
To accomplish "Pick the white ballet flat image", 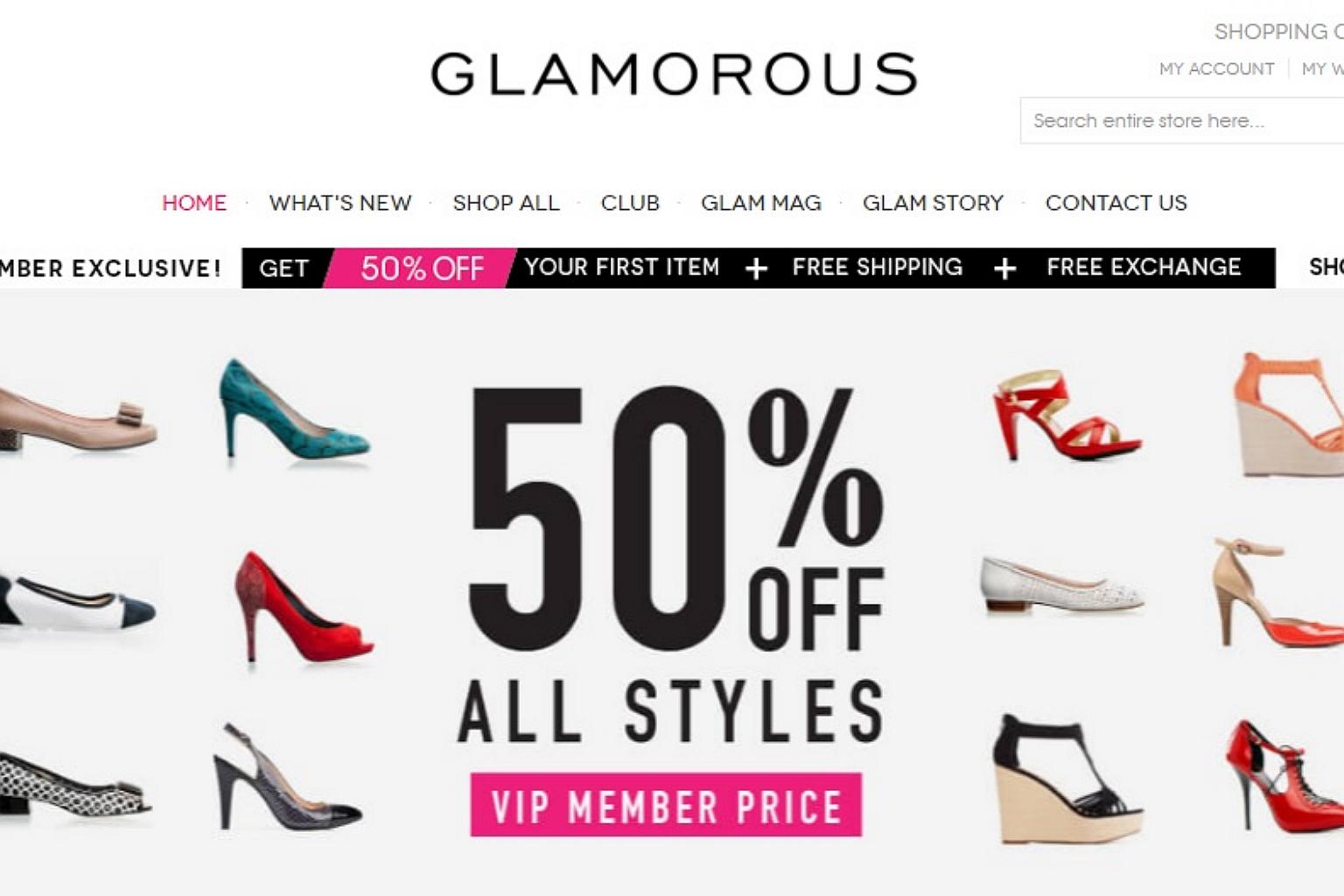I will pos(1061,584).
